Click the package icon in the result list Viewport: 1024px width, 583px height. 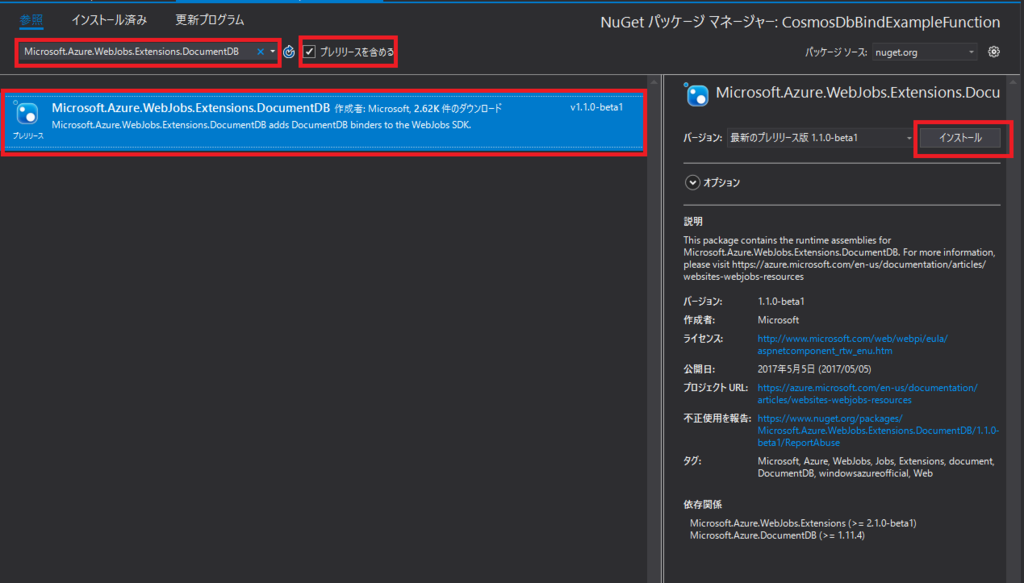(x=27, y=114)
